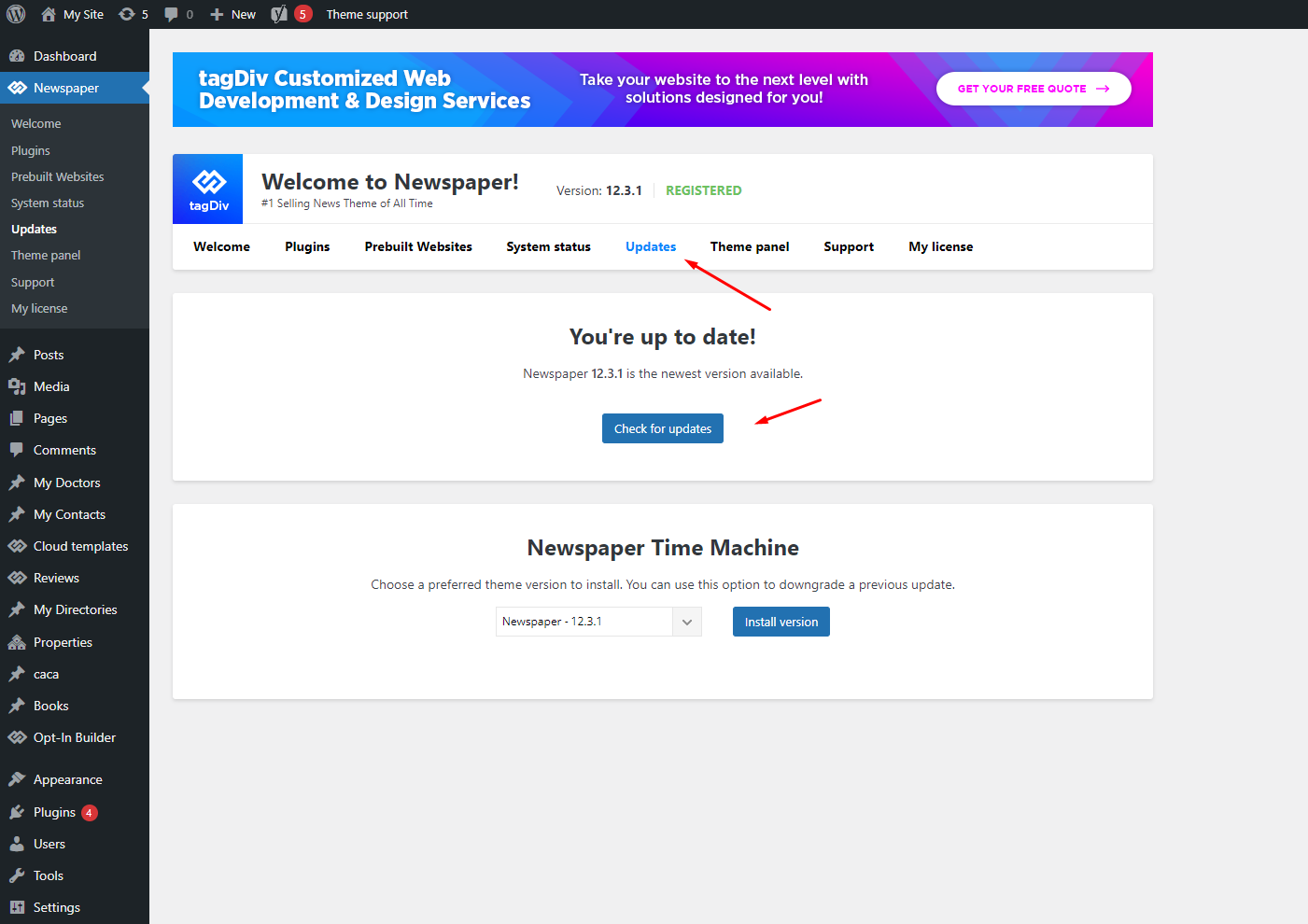Screen dimensions: 1308x924
Task: Click the caca pin icon
Action: pos(17,674)
